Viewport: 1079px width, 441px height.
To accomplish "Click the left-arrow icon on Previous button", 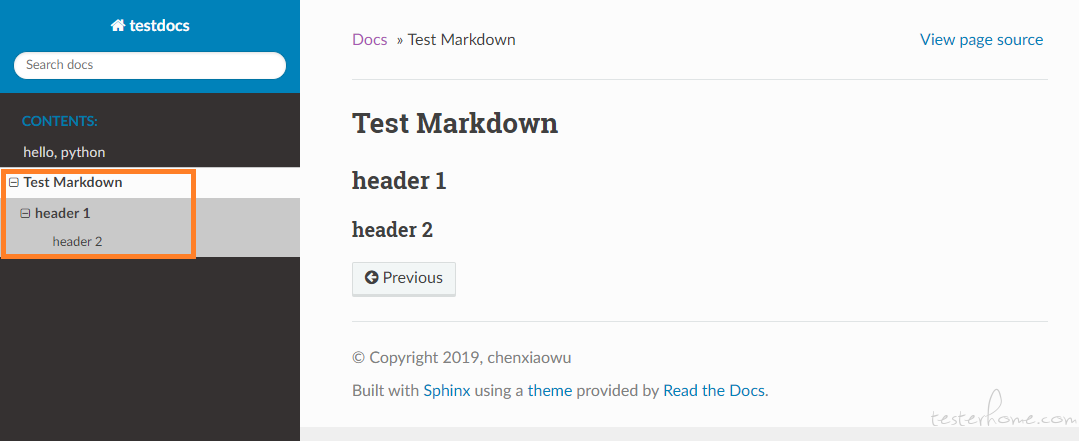I will [372, 277].
